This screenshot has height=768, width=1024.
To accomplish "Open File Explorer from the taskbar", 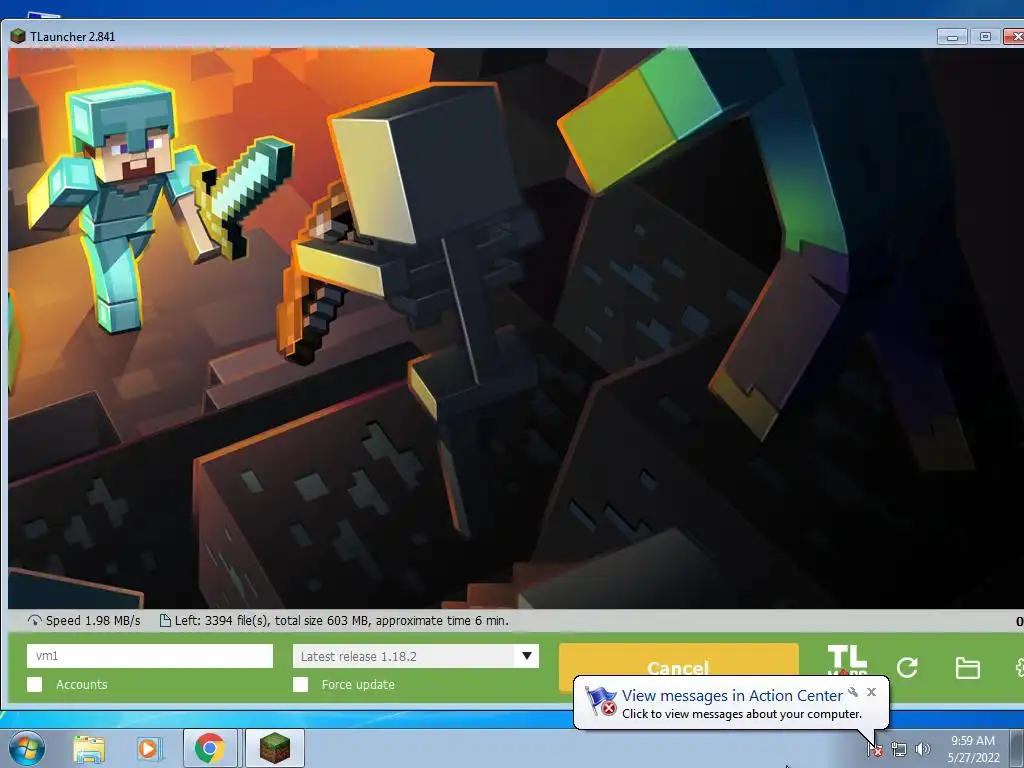I will pyautogui.click(x=89, y=748).
